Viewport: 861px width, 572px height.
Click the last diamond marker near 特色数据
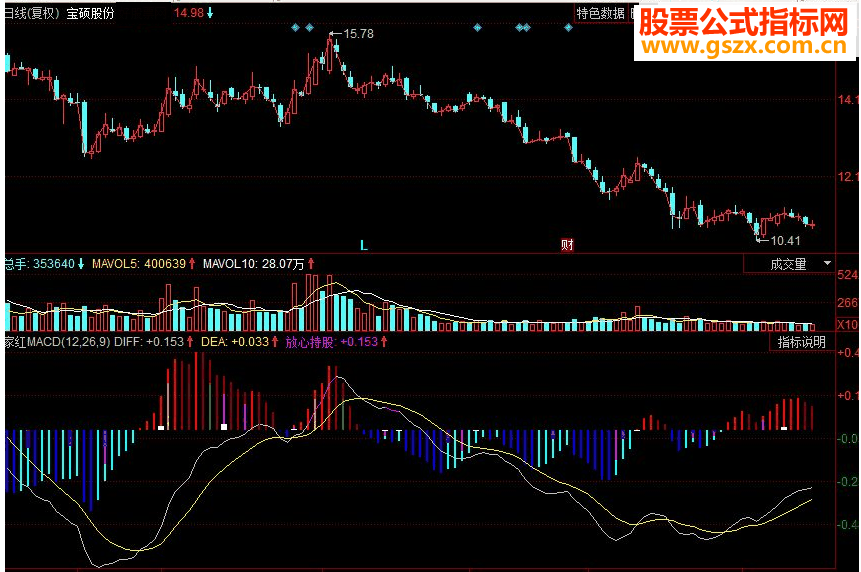click(x=568, y=27)
